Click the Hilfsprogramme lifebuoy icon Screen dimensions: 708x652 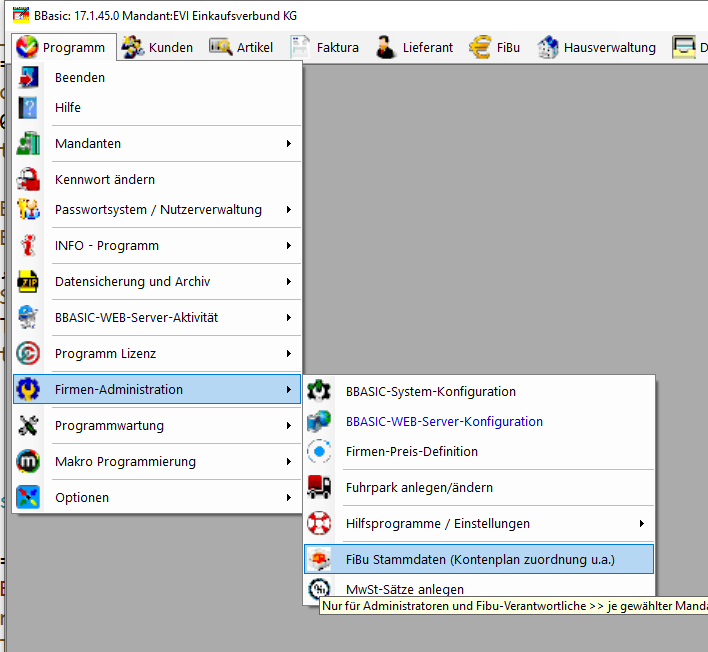(319, 523)
